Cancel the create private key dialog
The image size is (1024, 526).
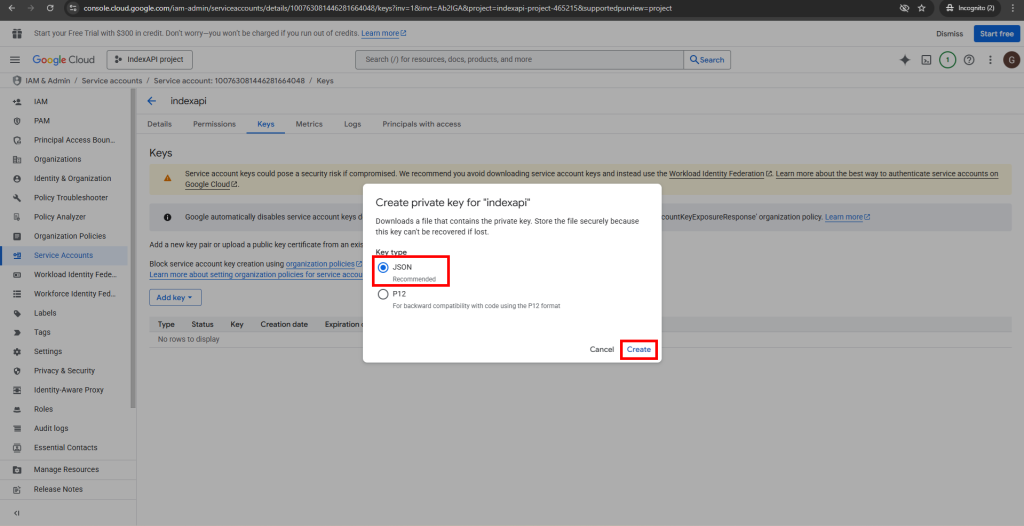601,349
